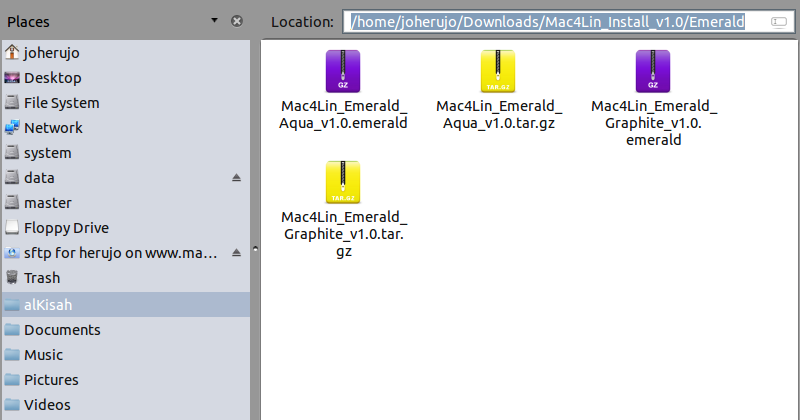Select the Mac4Lin_Emerald_Graphite_v1.0.emerald file icon
This screenshot has width=800, height=420.
pyautogui.click(x=653, y=71)
